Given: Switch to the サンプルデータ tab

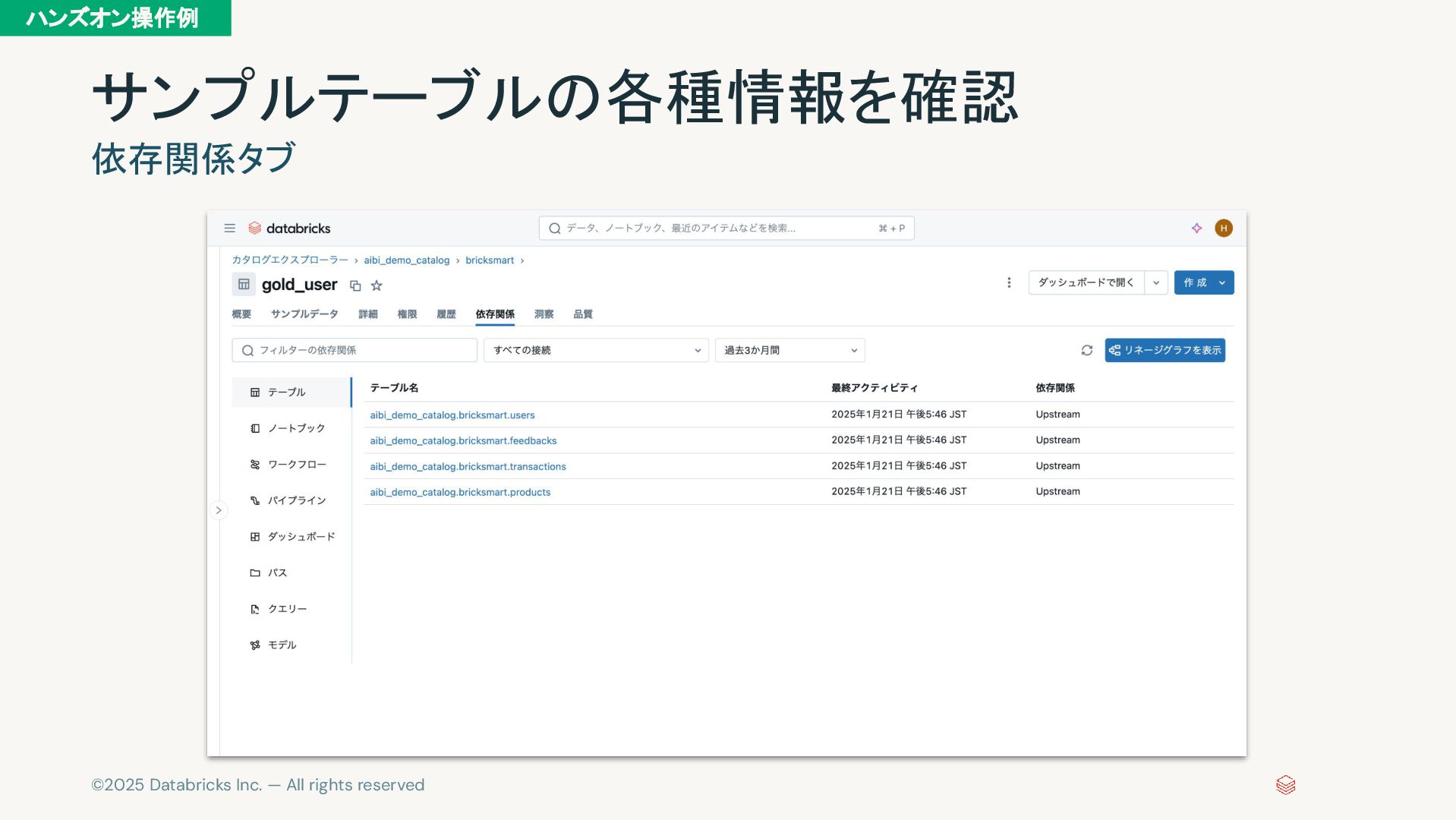Looking at the screenshot, I should (x=304, y=314).
